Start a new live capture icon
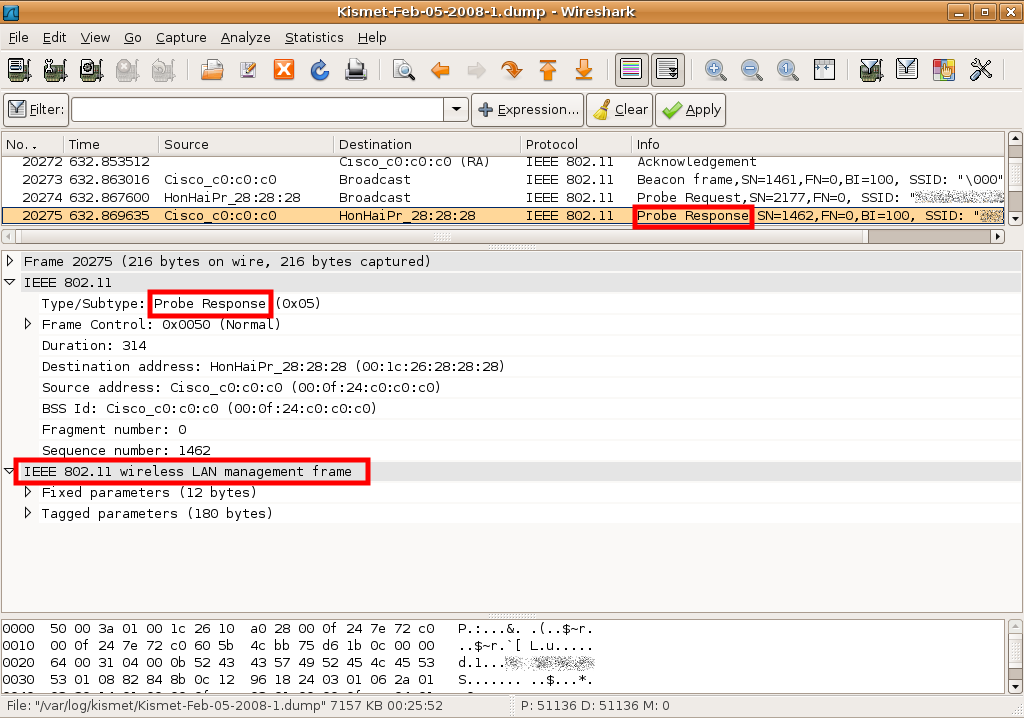Image resolution: width=1024 pixels, height=718 pixels. pyautogui.click(x=91, y=69)
